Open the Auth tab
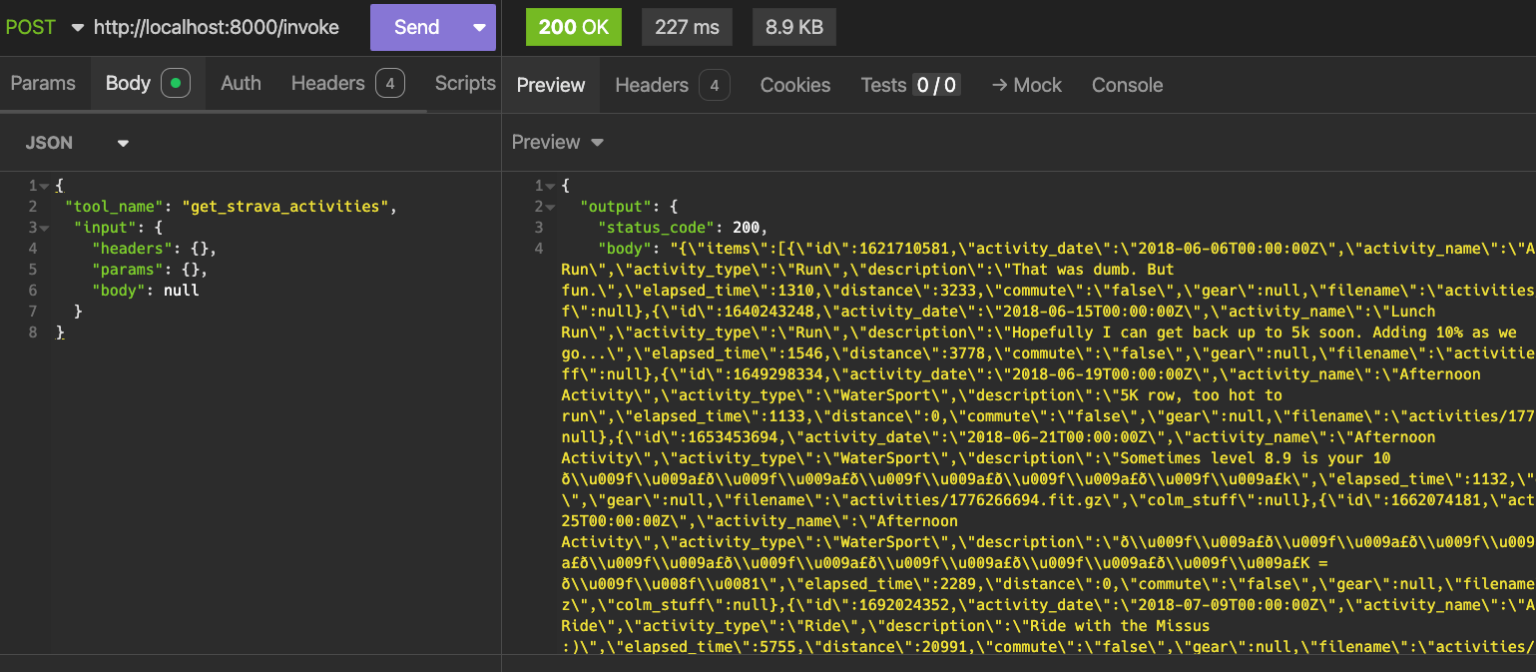The width and height of the screenshot is (1536, 672). tap(240, 85)
